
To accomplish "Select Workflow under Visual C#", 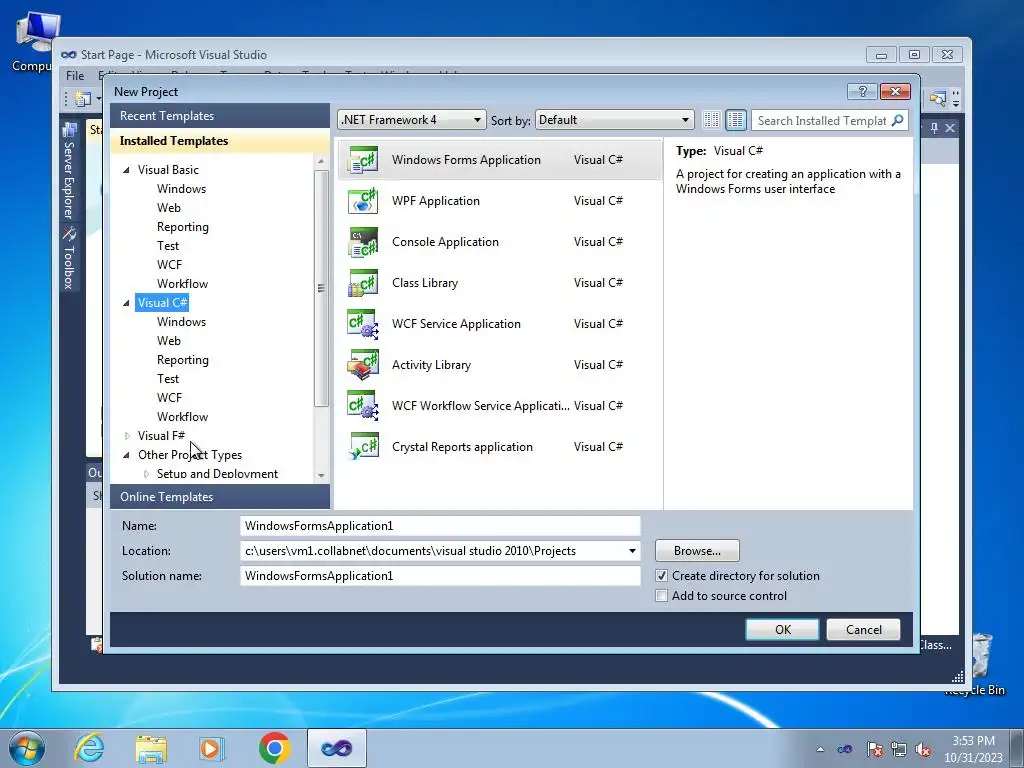I will coord(182,417).
